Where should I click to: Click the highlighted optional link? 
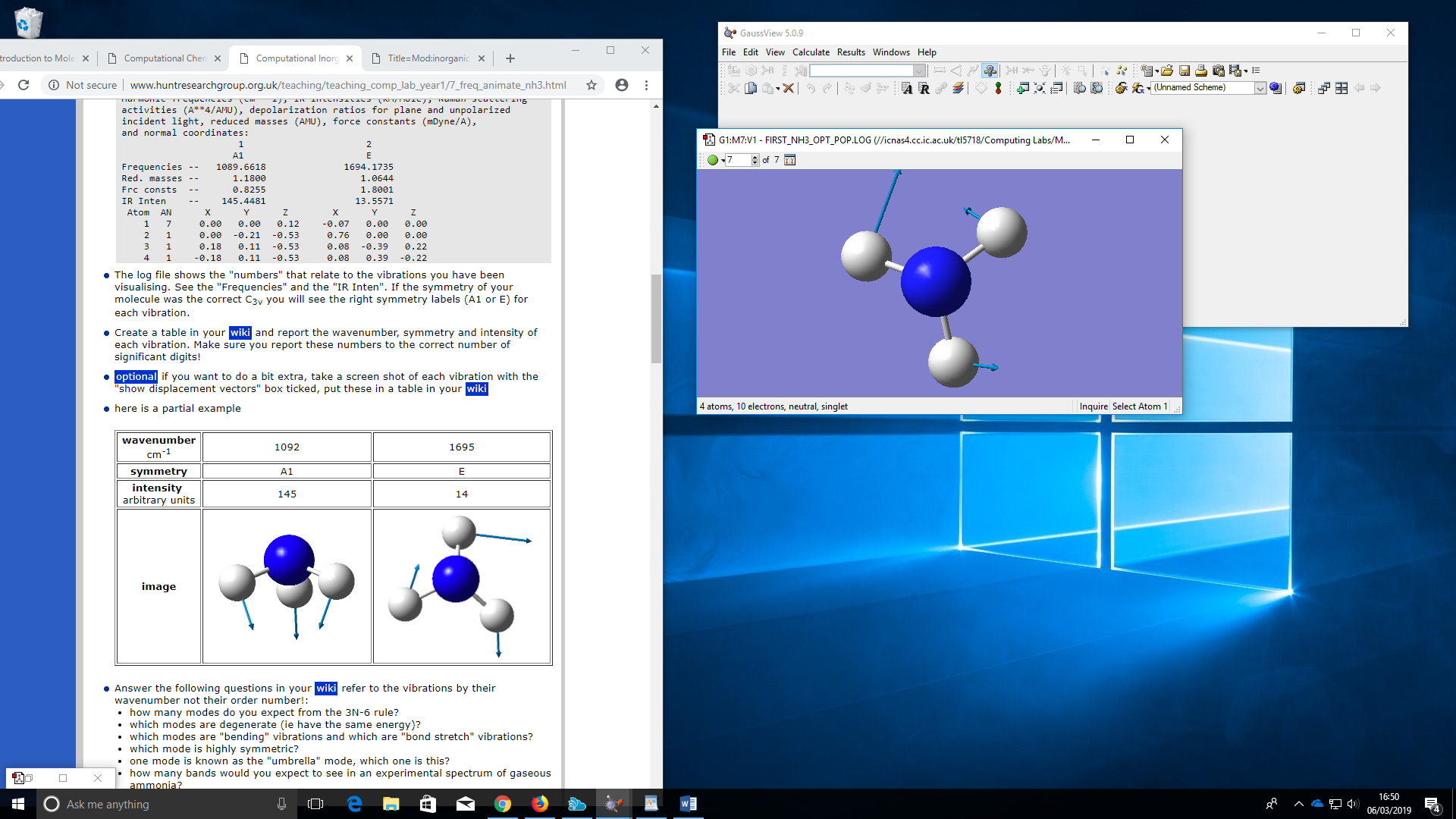136,377
